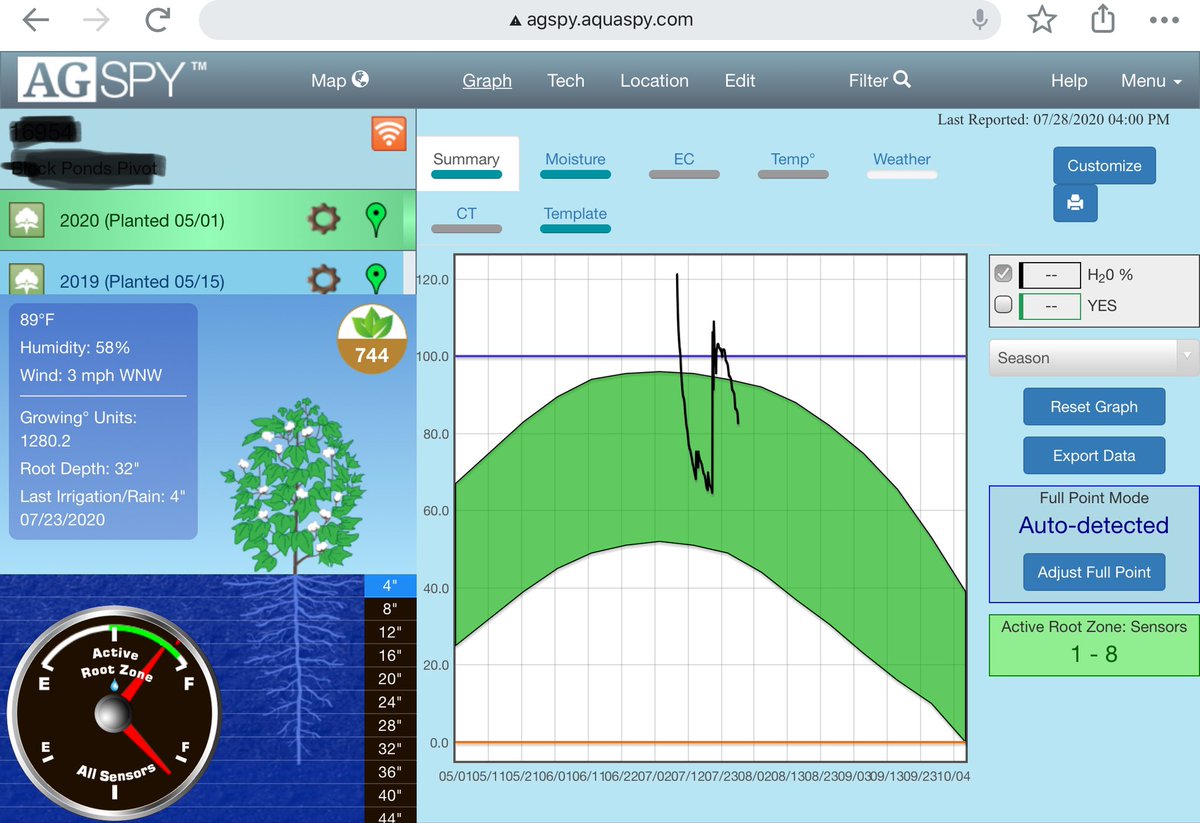Click the AgSpy logo
1200x823 pixels.
(113, 80)
